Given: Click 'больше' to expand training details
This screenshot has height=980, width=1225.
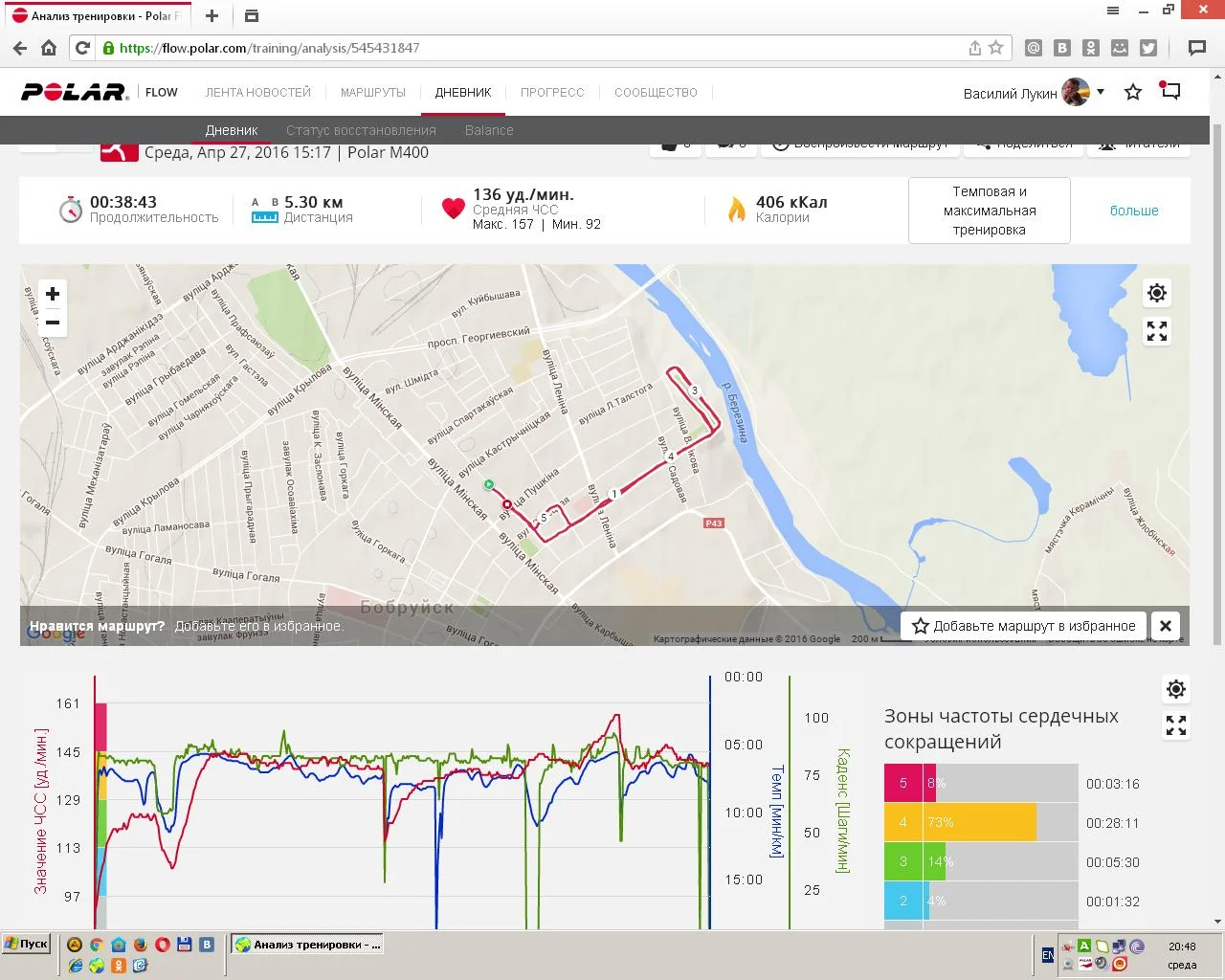Looking at the screenshot, I should point(1134,211).
